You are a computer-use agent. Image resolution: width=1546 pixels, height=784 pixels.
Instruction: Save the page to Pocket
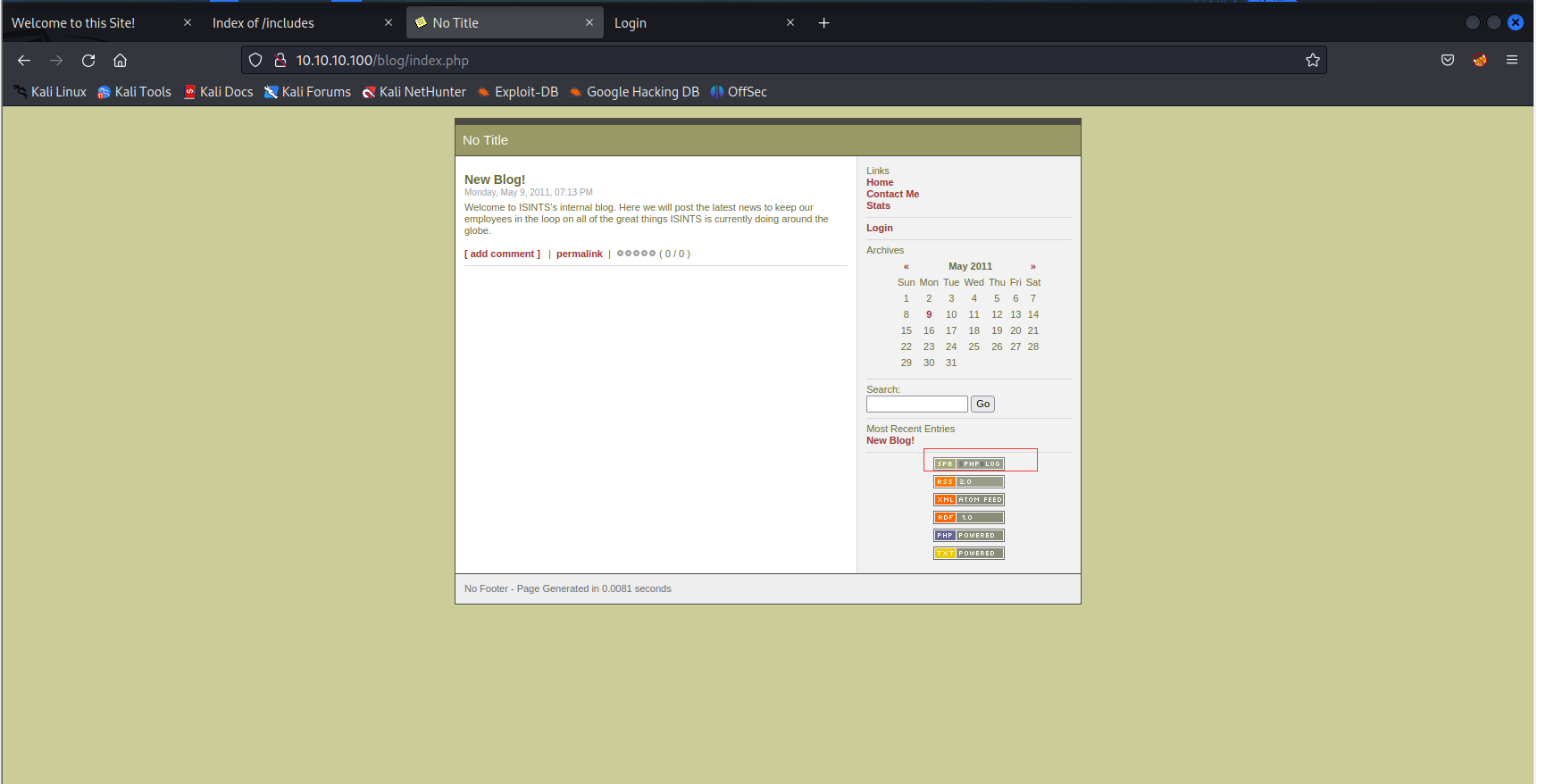(1448, 61)
